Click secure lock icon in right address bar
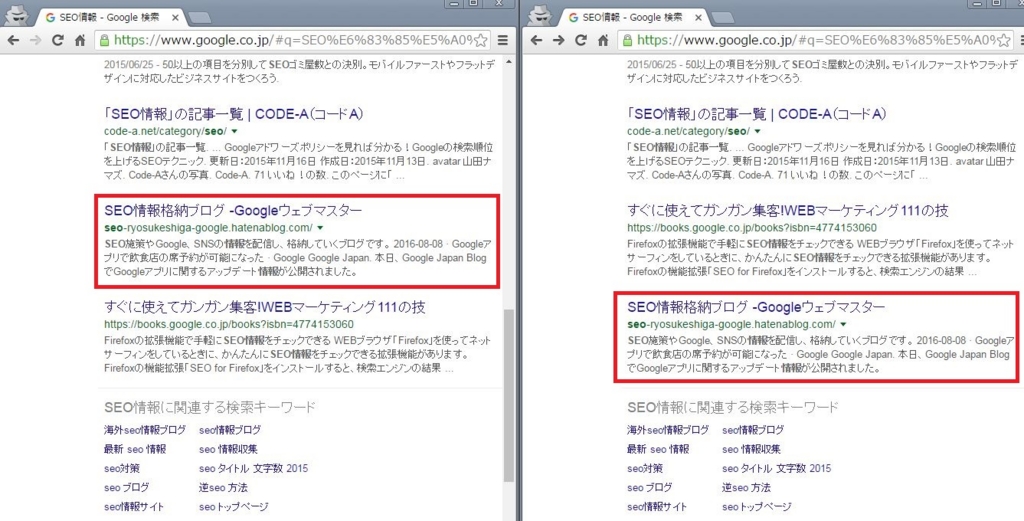This screenshot has height=521, width=1024. click(627, 40)
